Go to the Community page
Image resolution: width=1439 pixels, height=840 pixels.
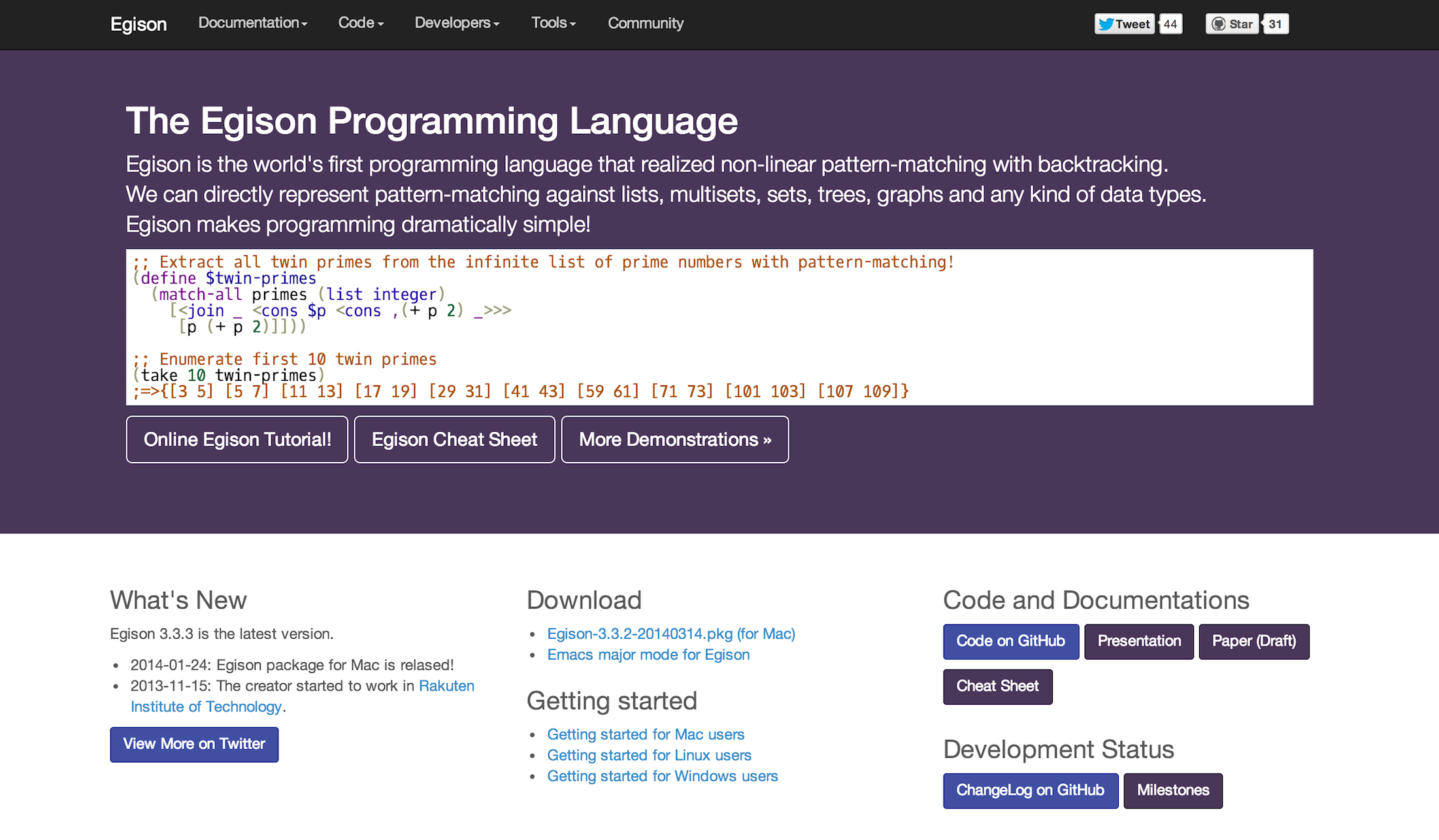pos(646,23)
